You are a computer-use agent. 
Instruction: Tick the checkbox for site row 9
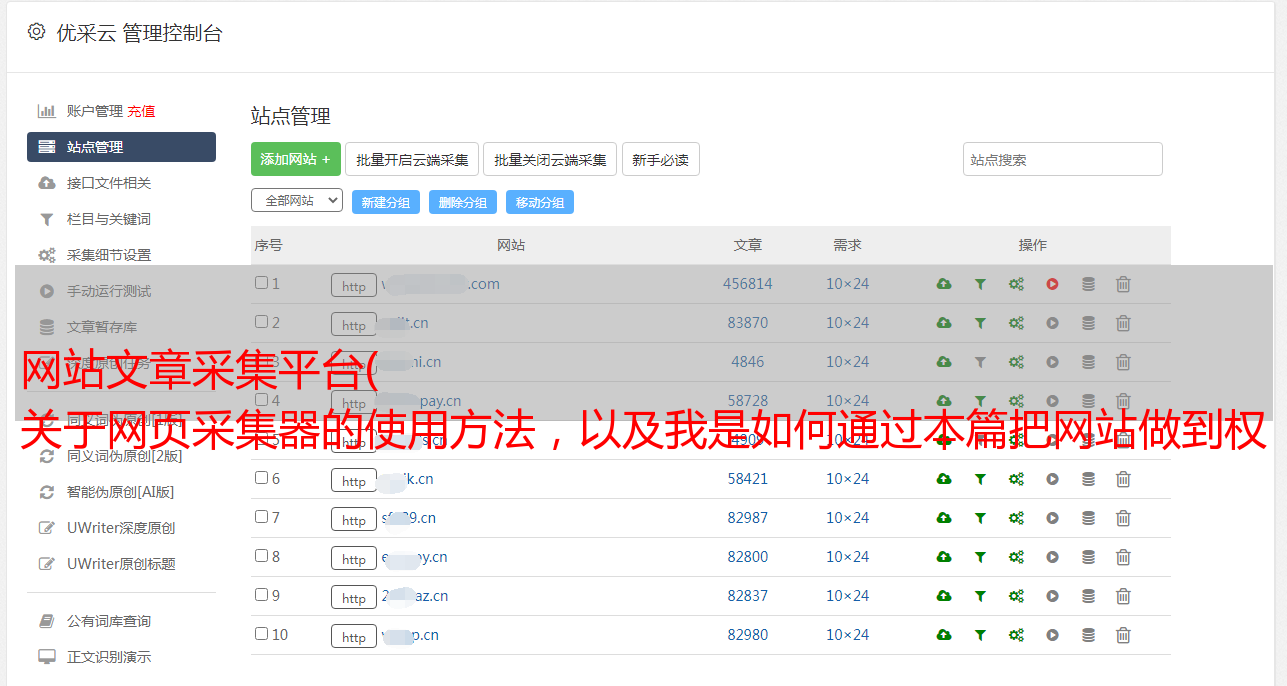point(261,595)
